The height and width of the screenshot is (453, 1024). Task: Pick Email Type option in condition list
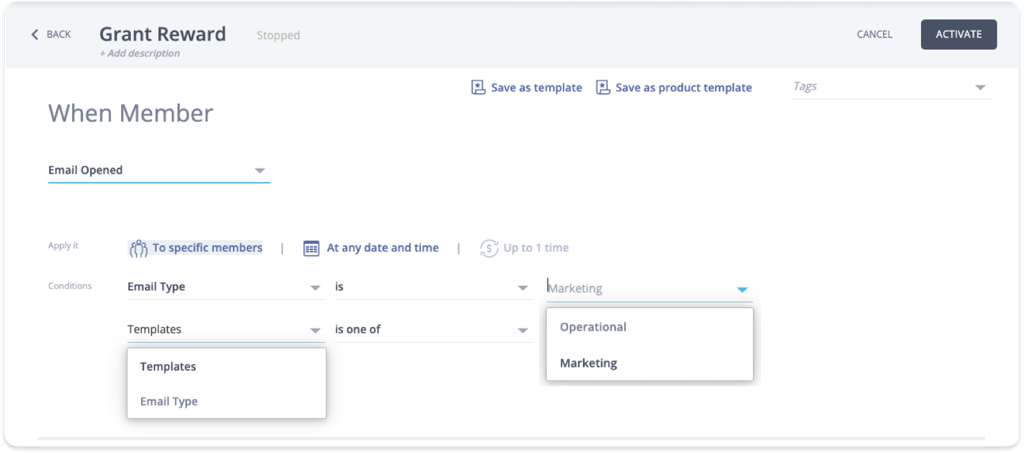coord(169,402)
